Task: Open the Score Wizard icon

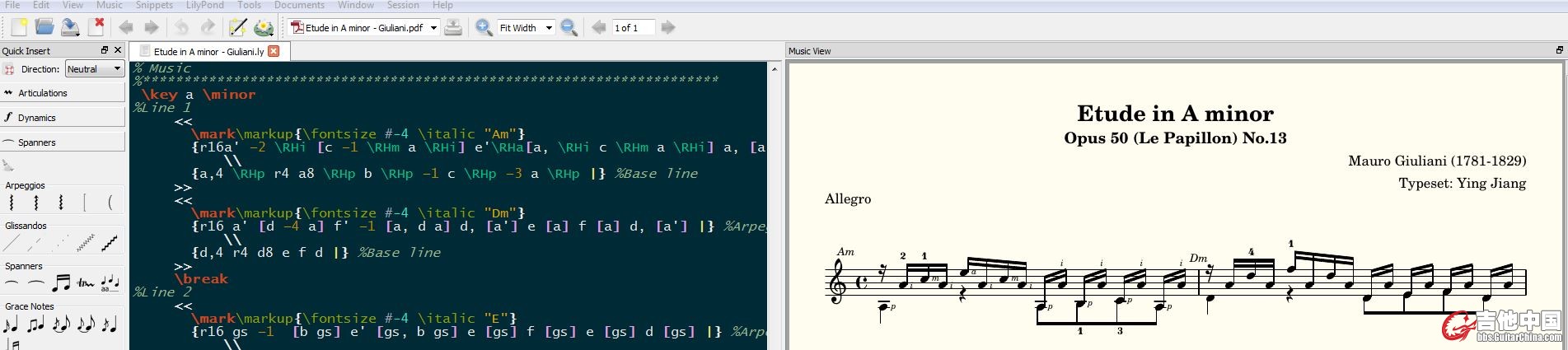Action: click(237, 27)
